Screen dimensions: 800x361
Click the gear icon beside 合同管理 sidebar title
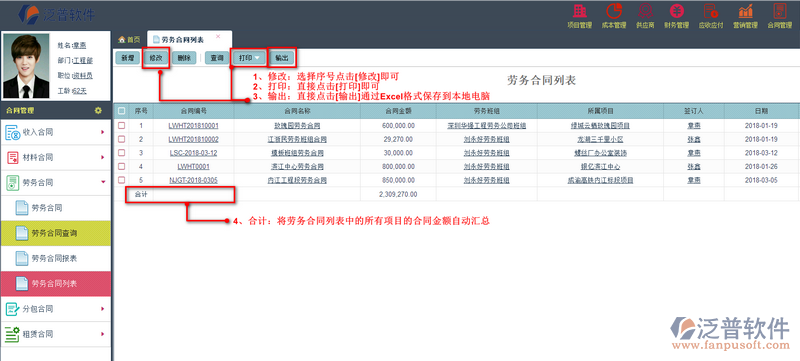pos(98,111)
